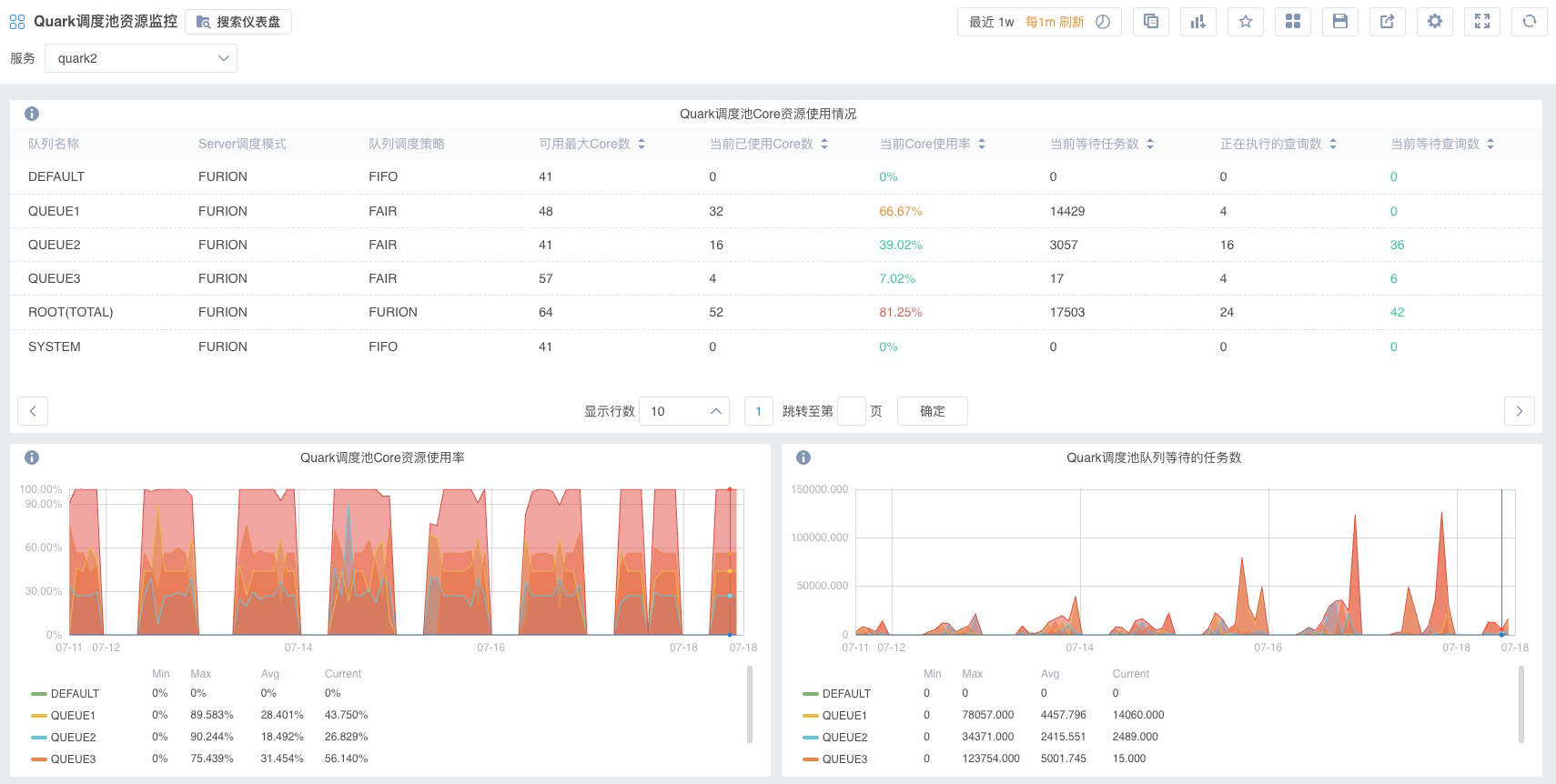Go to the next table page arrow
This screenshot has width=1556, height=784.
pos(1519,411)
